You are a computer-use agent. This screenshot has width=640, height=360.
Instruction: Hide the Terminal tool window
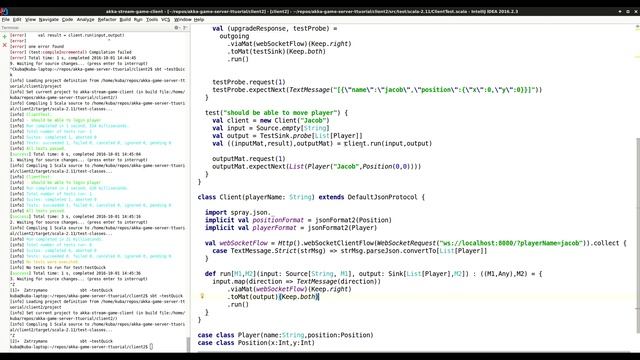pyautogui.click(x=185, y=28)
